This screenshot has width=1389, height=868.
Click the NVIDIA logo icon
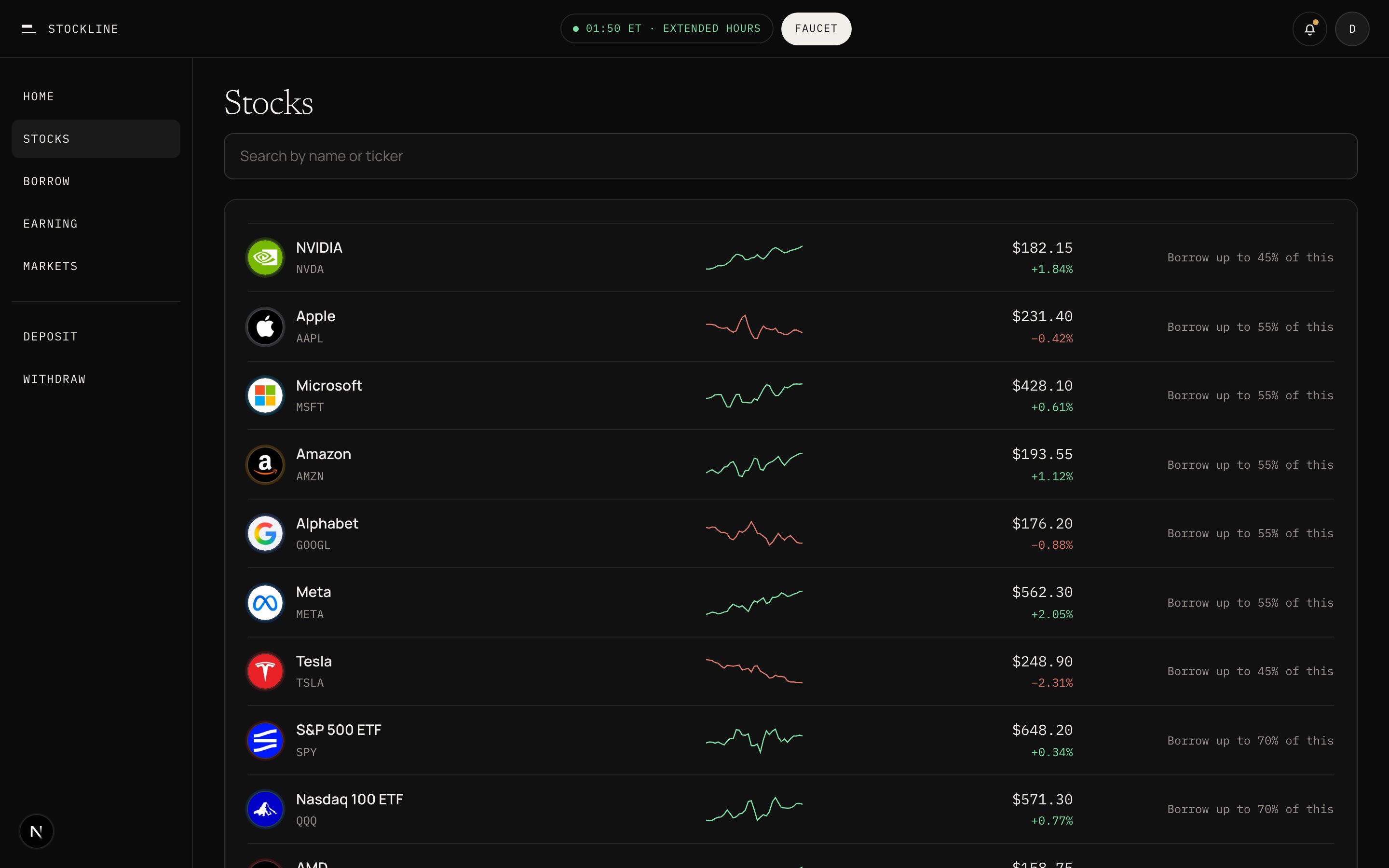[x=265, y=257]
